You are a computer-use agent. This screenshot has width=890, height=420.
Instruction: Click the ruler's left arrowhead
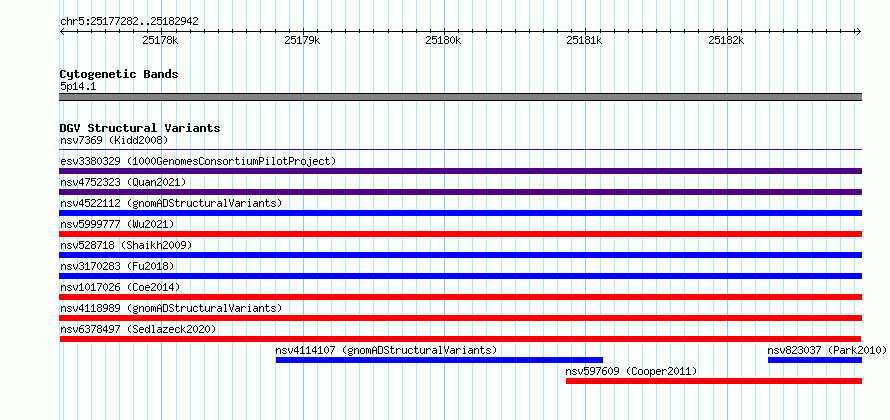pyautogui.click(x=62, y=31)
